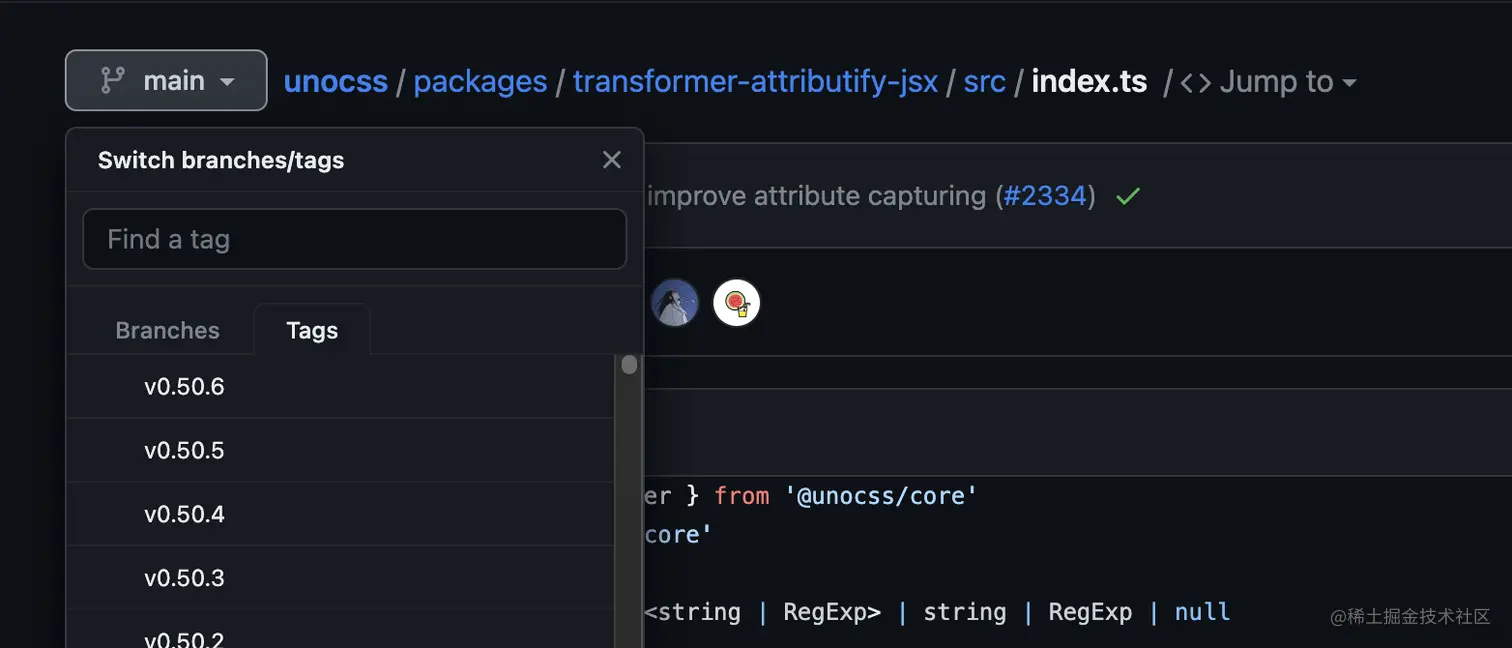Open the dark-haired contributor avatar
The height and width of the screenshot is (648, 1512).
[675, 303]
